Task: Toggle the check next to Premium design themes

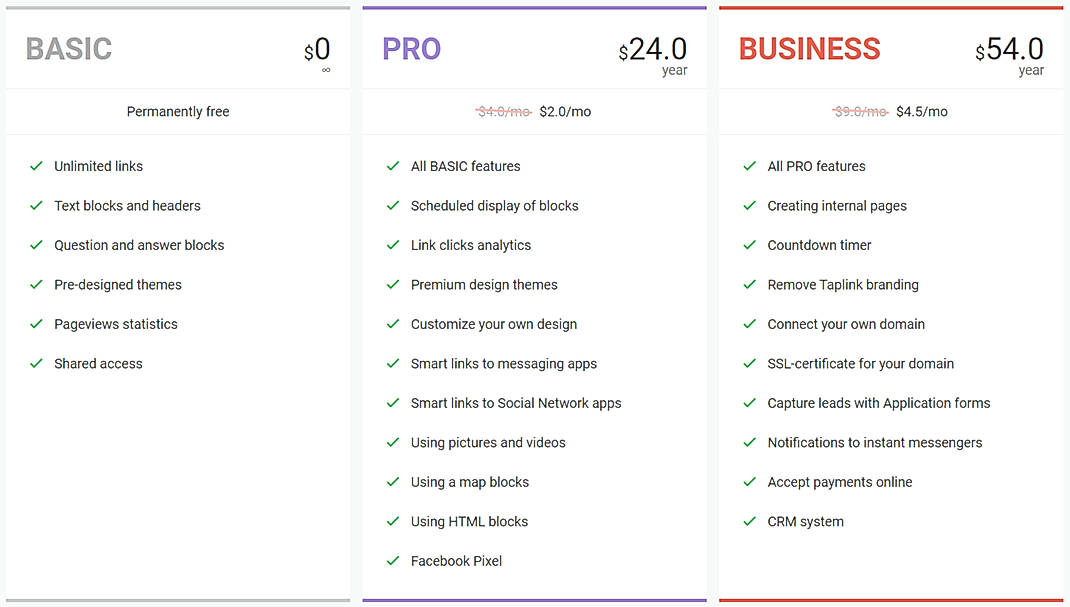Action: click(x=393, y=284)
